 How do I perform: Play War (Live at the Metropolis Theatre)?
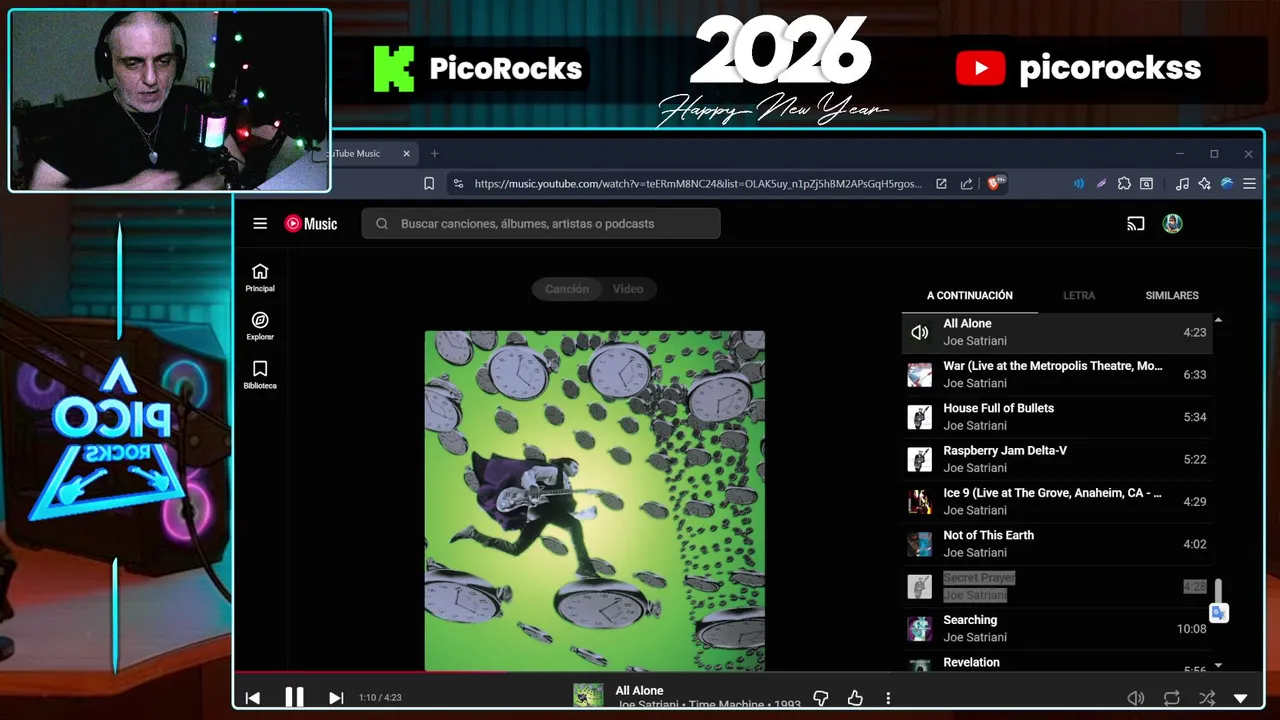pyautogui.click(x=1057, y=375)
